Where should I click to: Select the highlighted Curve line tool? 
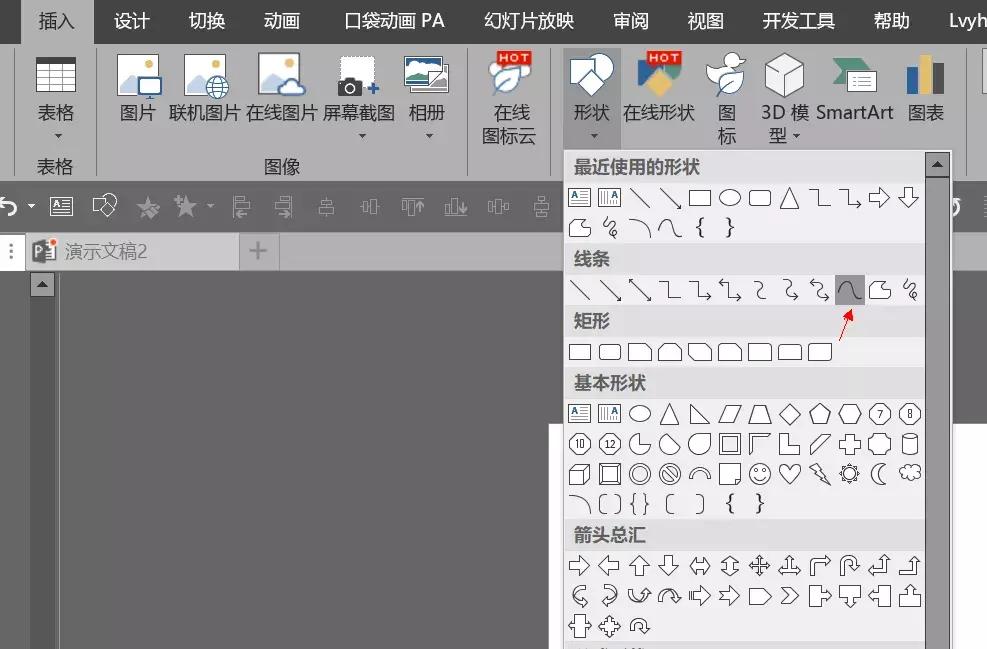[x=849, y=290]
